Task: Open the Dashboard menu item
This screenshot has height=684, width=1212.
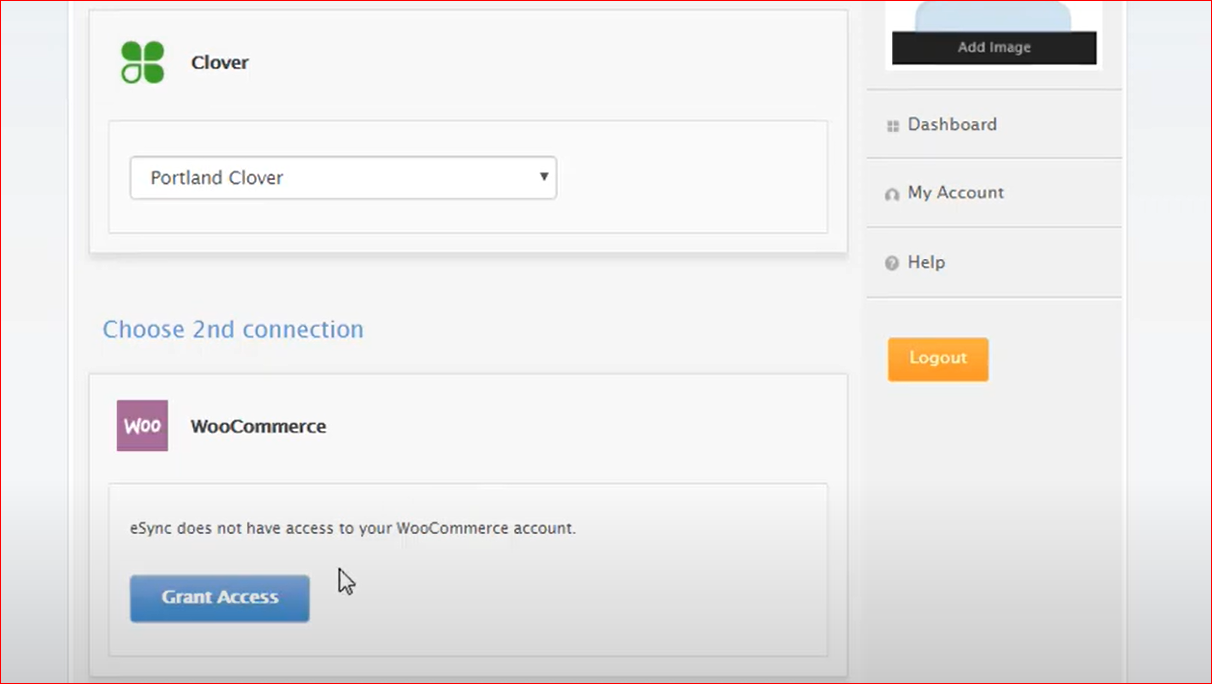Action: tap(994, 125)
